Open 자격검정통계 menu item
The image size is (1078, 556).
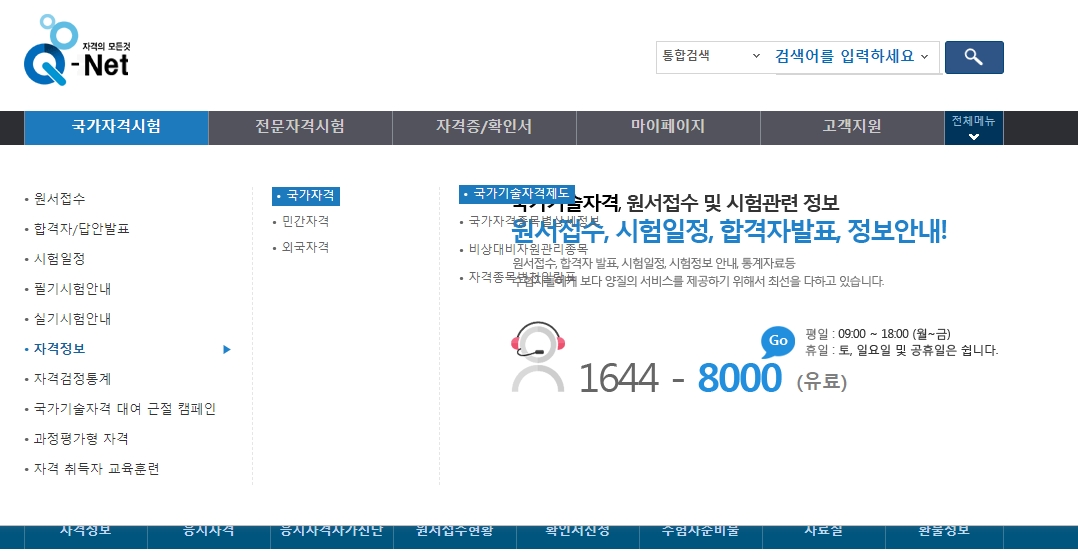pyautogui.click(x=72, y=379)
